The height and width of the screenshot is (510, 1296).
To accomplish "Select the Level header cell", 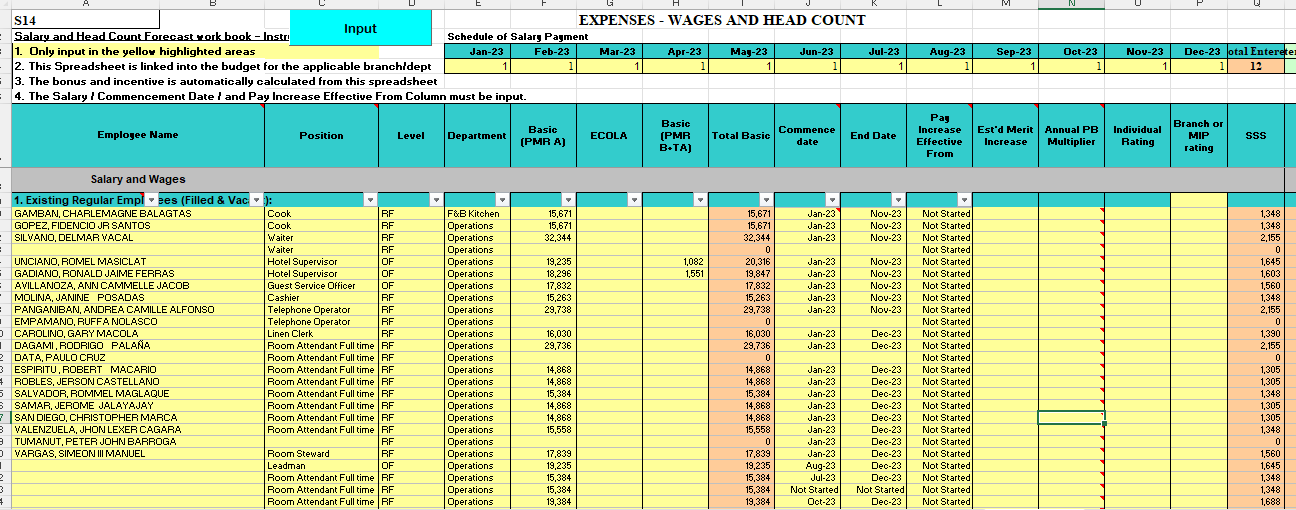I will tap(411, 135).
